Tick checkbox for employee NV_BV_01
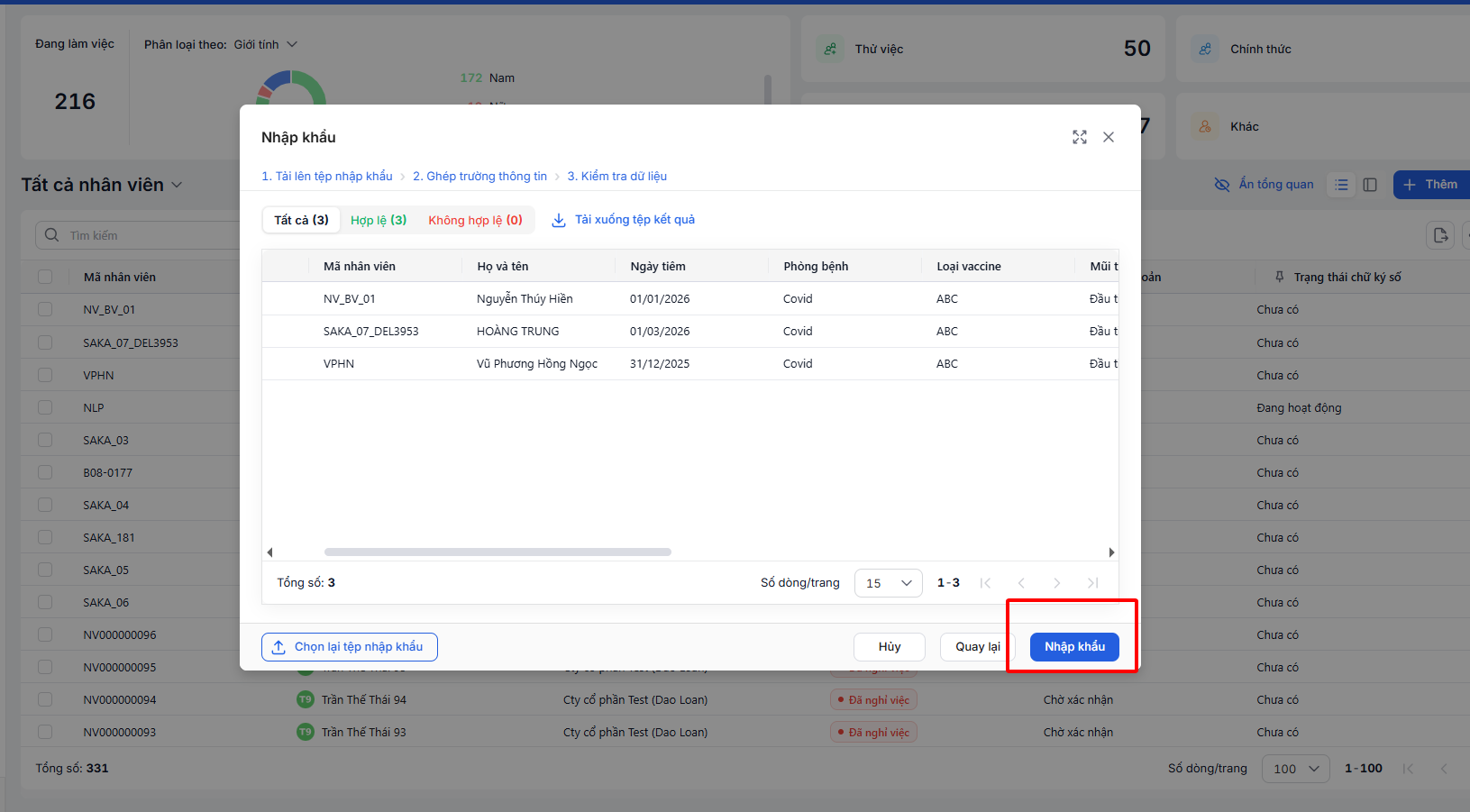Viewport: 1470px width, 812px height. click(x=45, y=309)
